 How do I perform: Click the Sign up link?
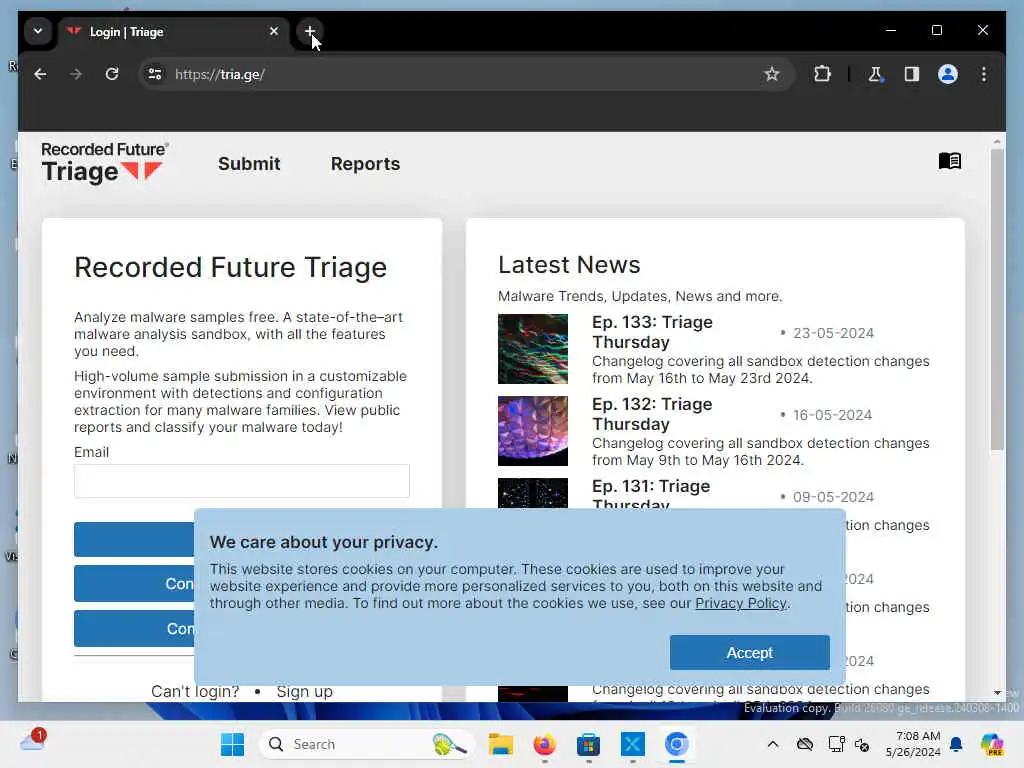pos(304,692)
